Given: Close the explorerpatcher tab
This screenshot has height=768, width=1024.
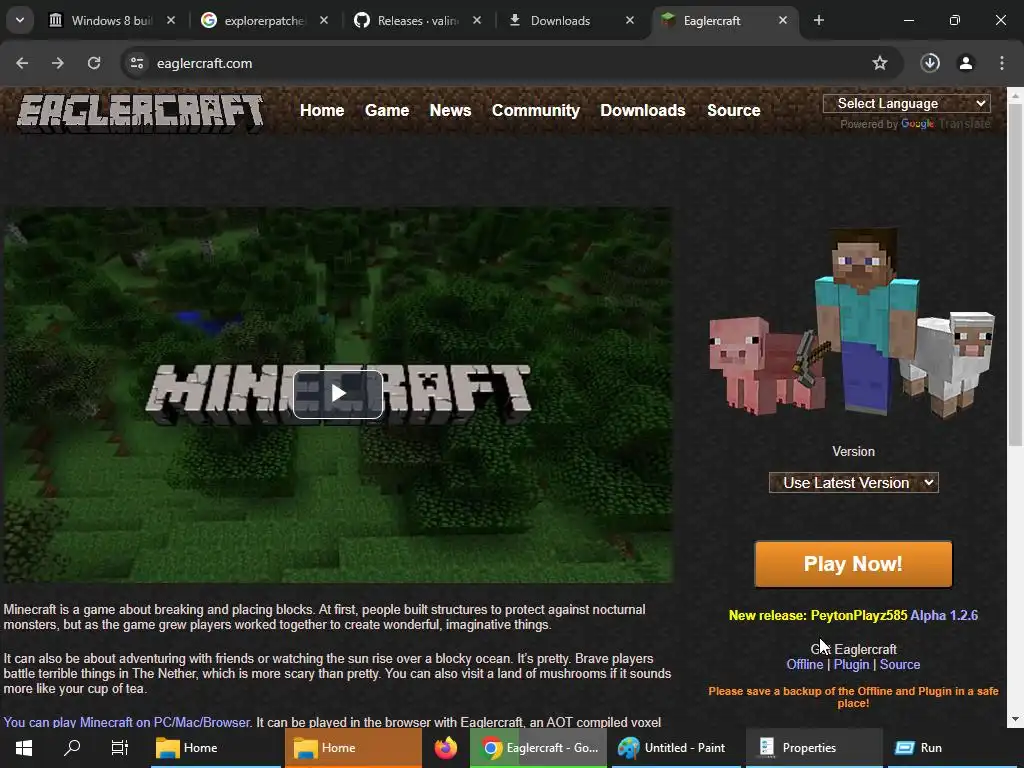Looking at the screenshot, I should coord(324,20).
